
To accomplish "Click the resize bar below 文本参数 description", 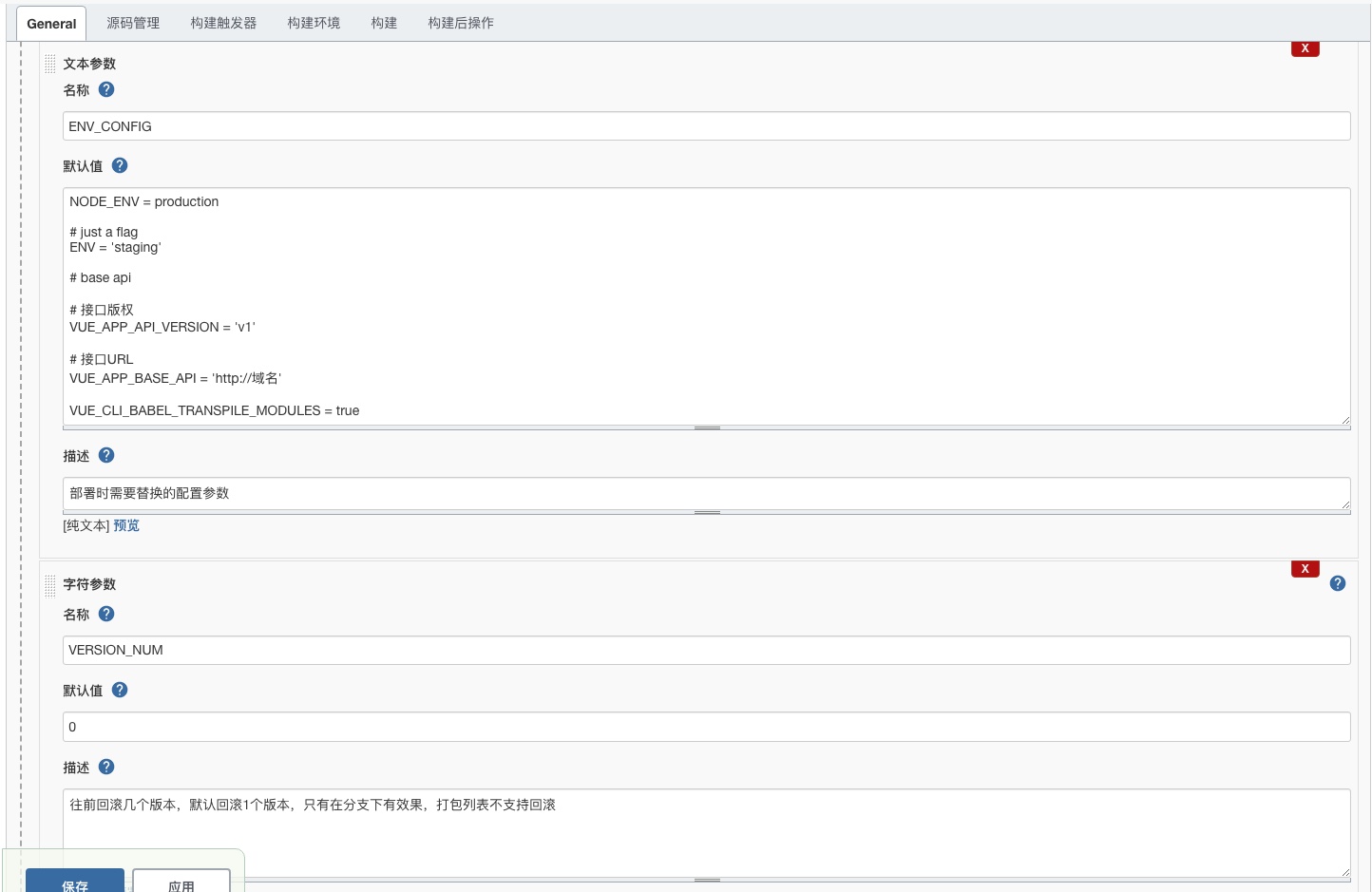I will tap(707, 513).
